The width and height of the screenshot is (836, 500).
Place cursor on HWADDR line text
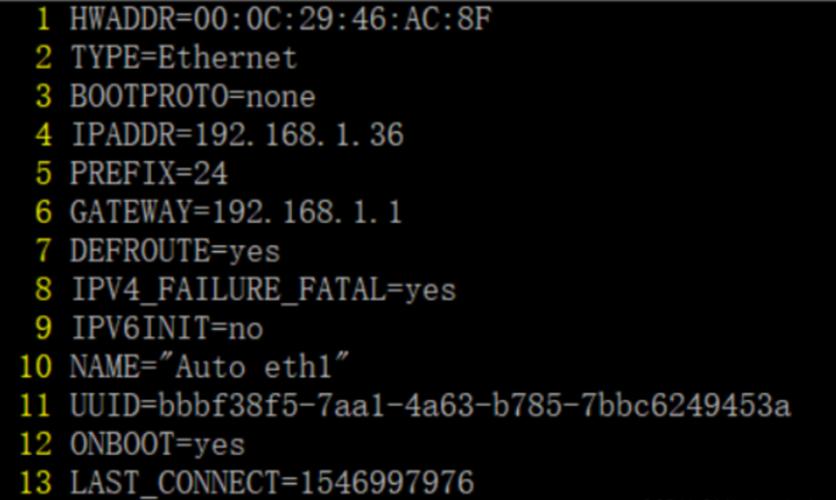click(280, 19)
